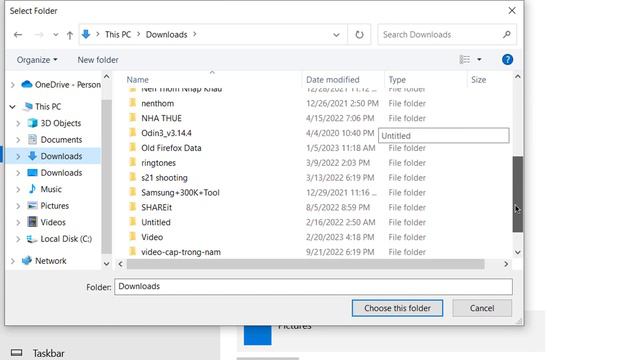Click the magnifier search icon
The image size is (640, 360).
coord(507,35)
